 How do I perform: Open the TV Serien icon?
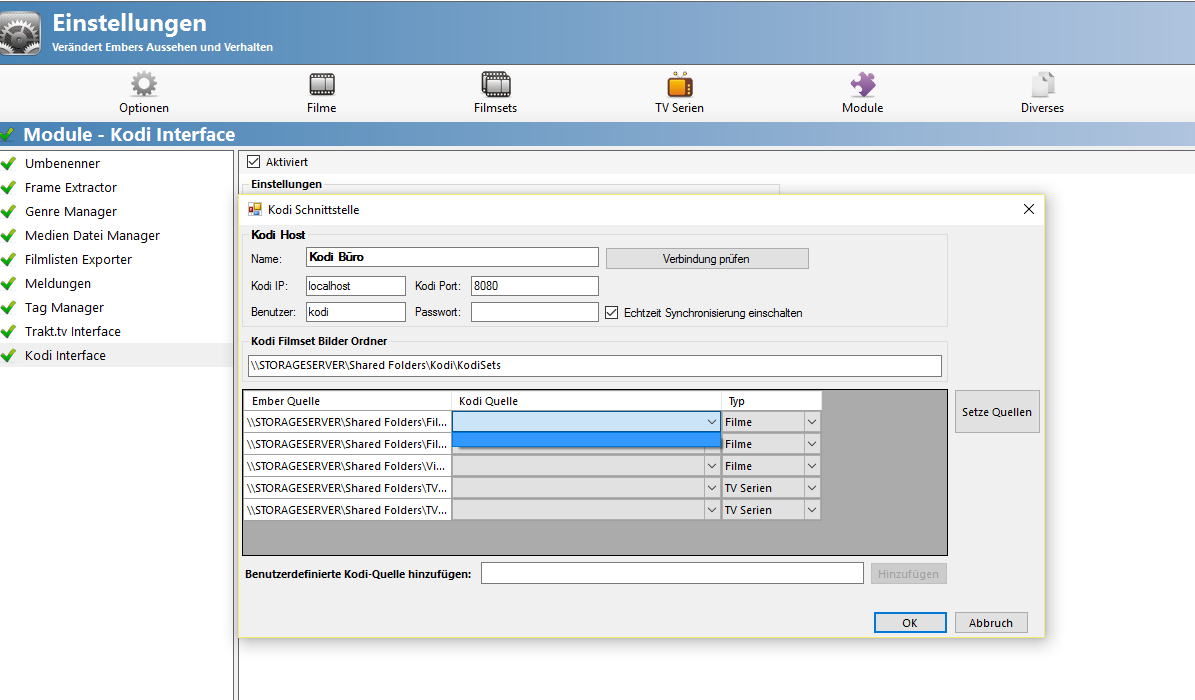tap(680, 84)
